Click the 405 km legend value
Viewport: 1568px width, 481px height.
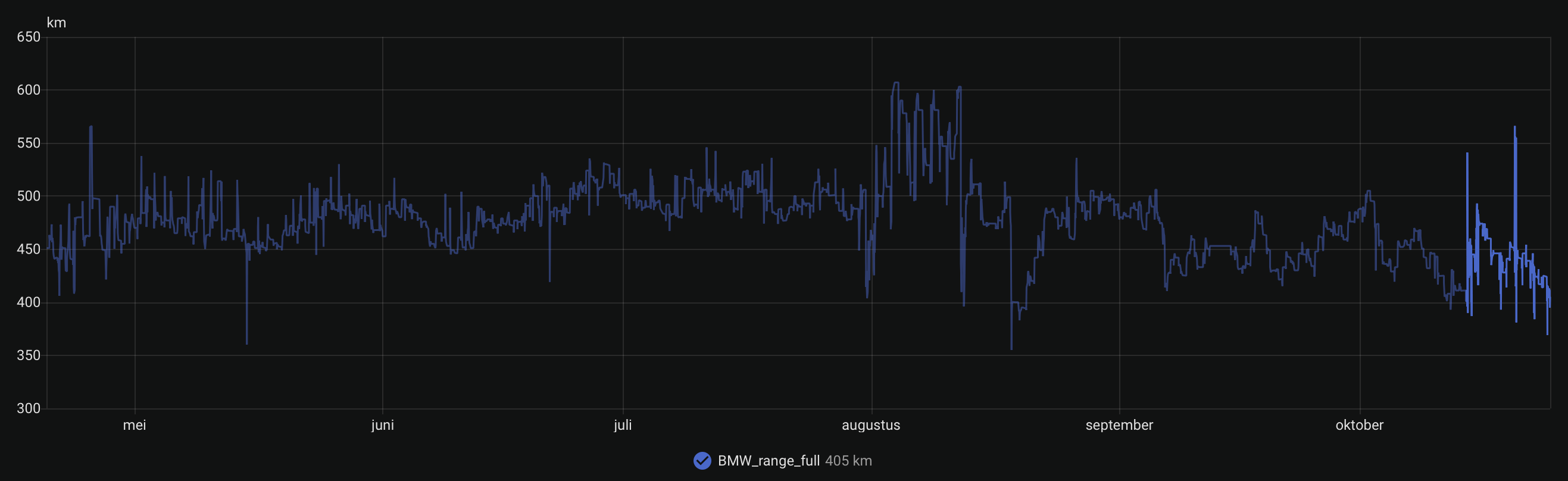click(848, 461)
